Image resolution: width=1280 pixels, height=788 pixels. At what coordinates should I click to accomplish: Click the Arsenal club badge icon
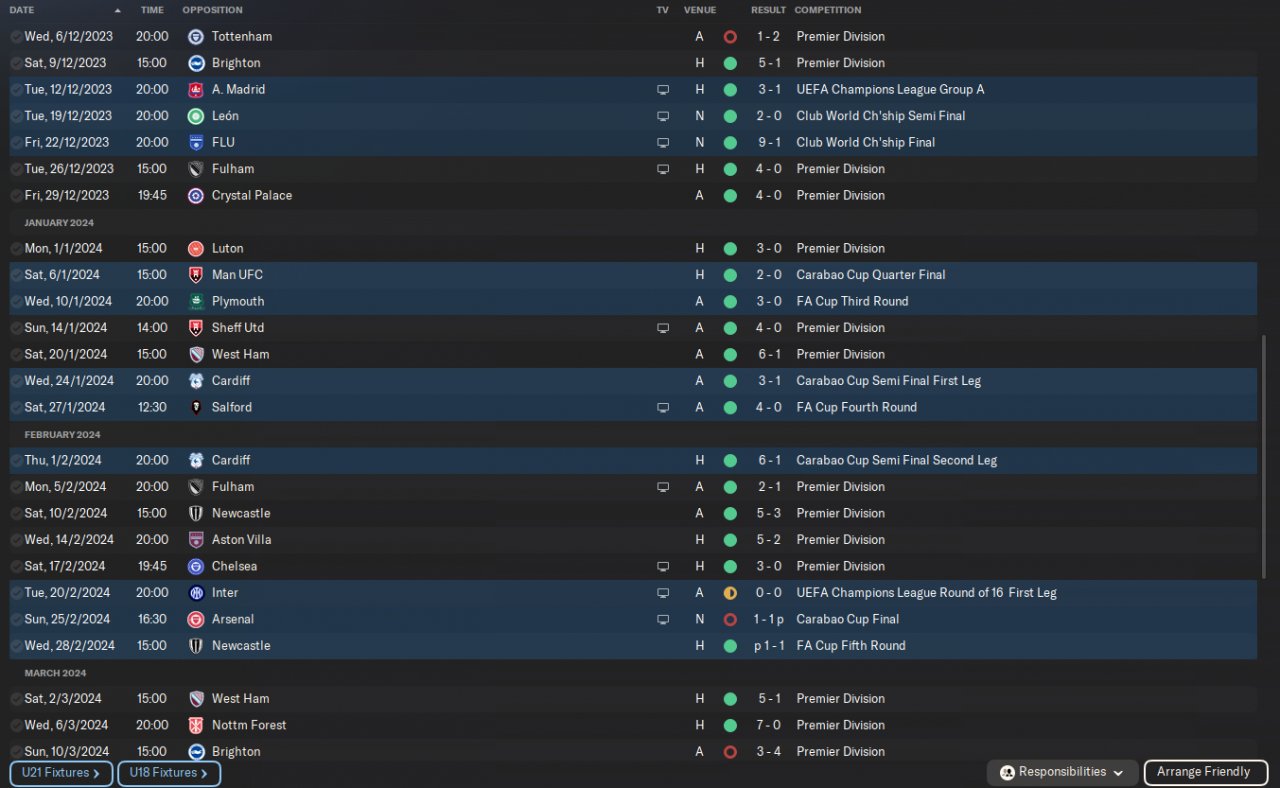196,619
